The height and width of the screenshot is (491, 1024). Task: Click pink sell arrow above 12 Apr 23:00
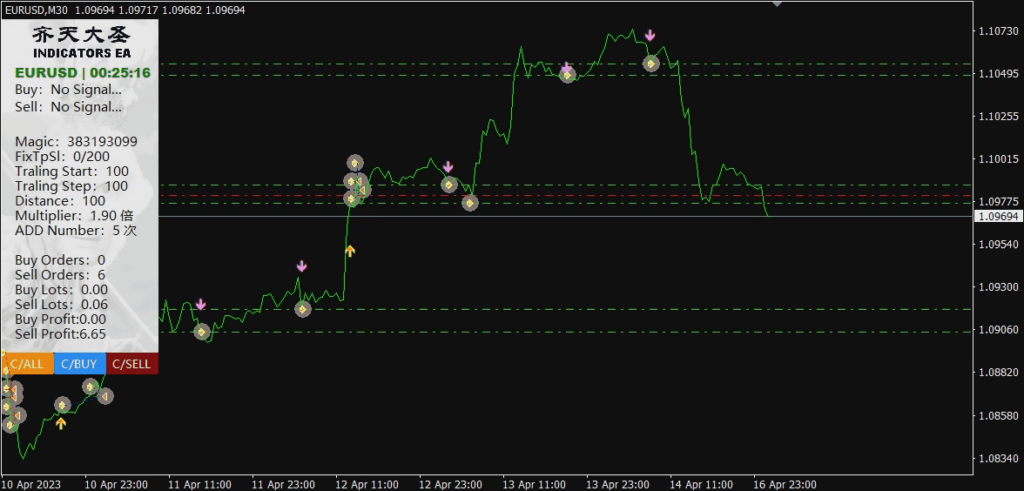pos(448,167)
